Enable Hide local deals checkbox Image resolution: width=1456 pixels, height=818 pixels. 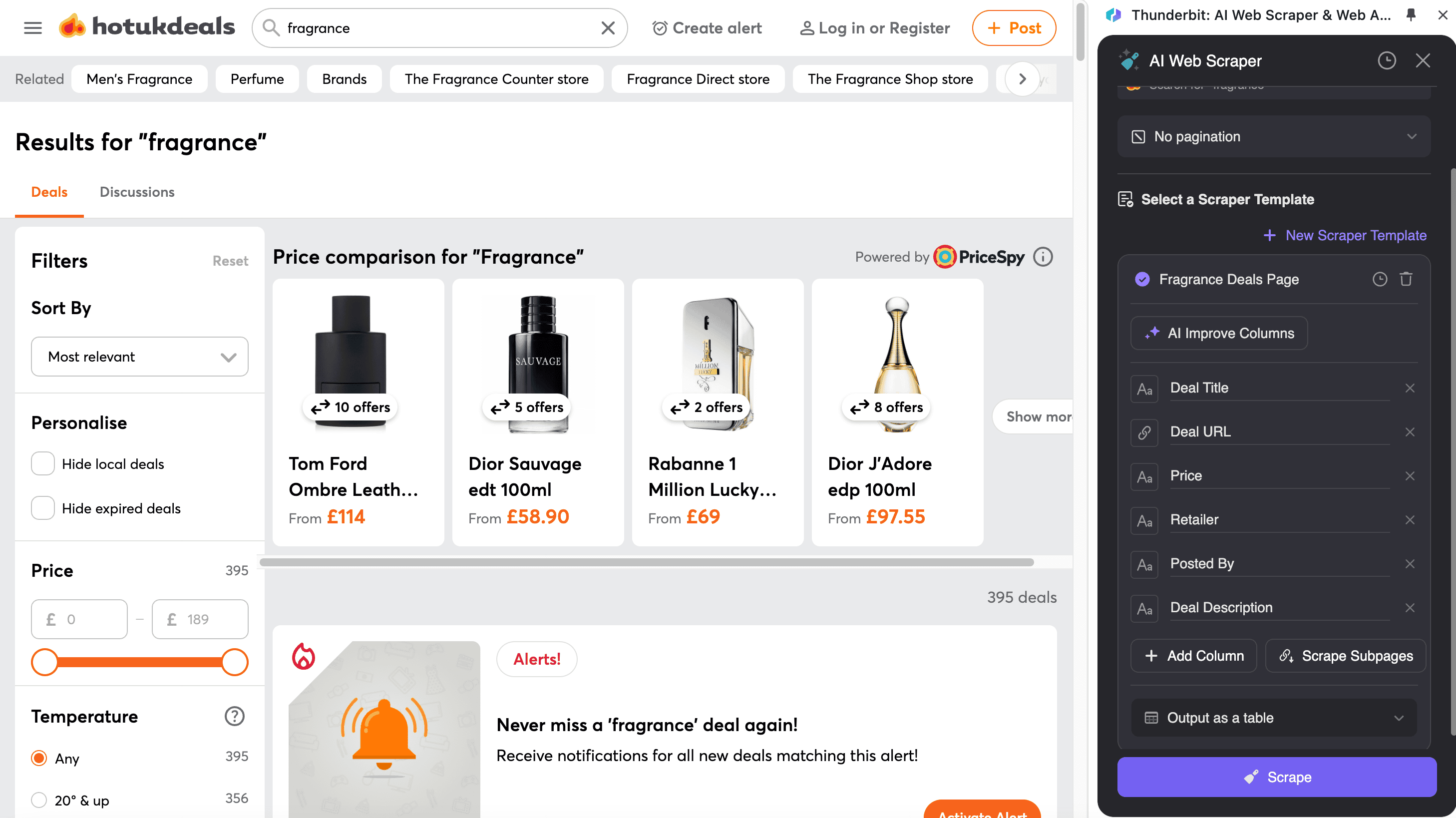[43, 463]
